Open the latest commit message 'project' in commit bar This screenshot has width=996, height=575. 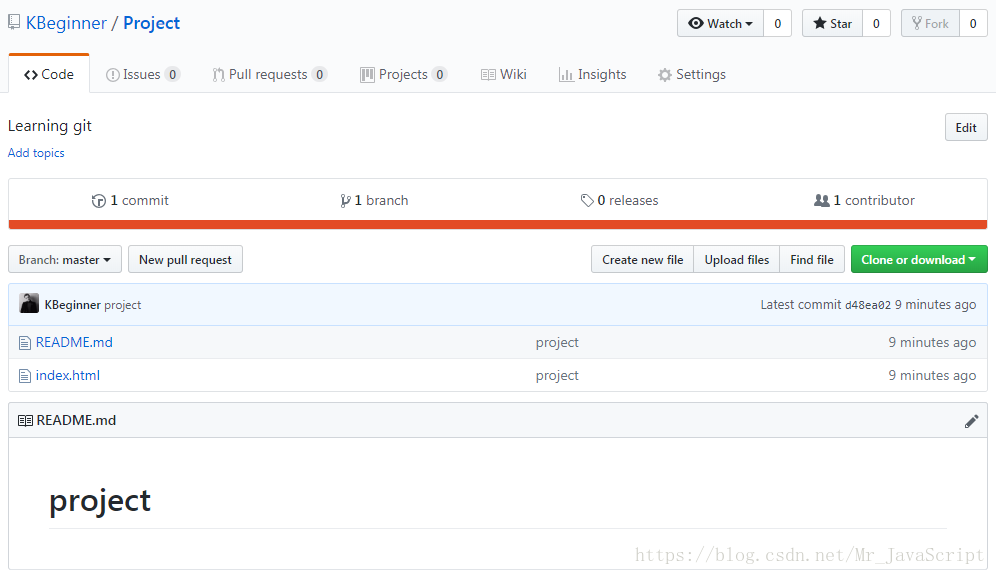[x=123, y=305]
